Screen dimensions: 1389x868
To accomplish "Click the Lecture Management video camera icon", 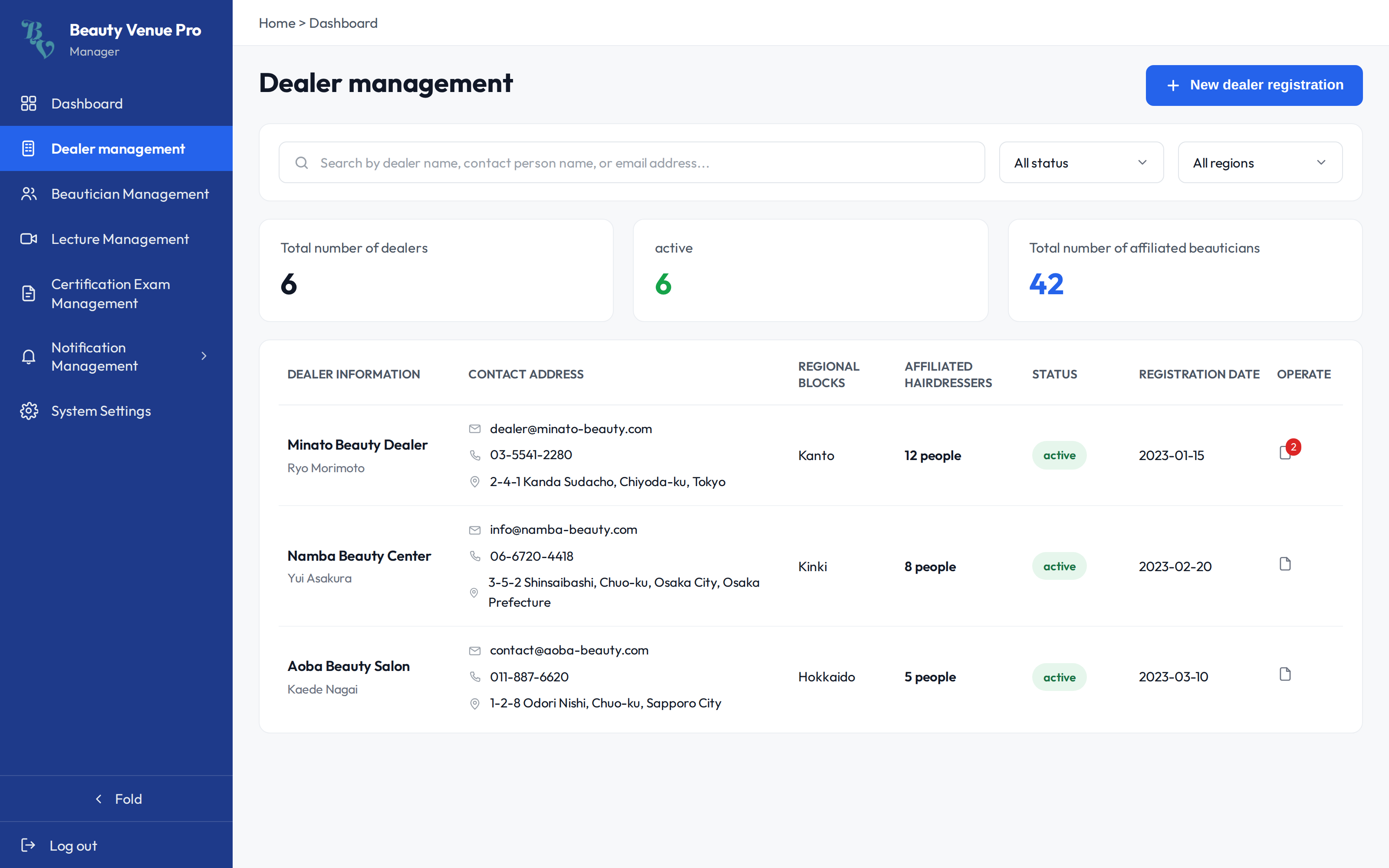I will [x=29, y=239].
